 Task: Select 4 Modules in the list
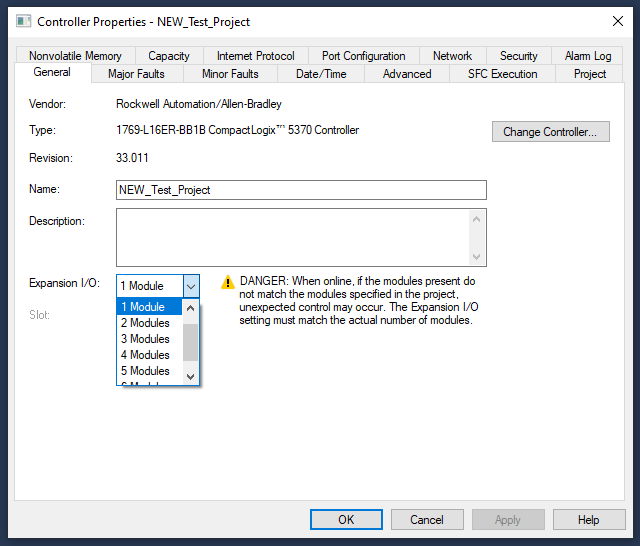click(149, 355)
